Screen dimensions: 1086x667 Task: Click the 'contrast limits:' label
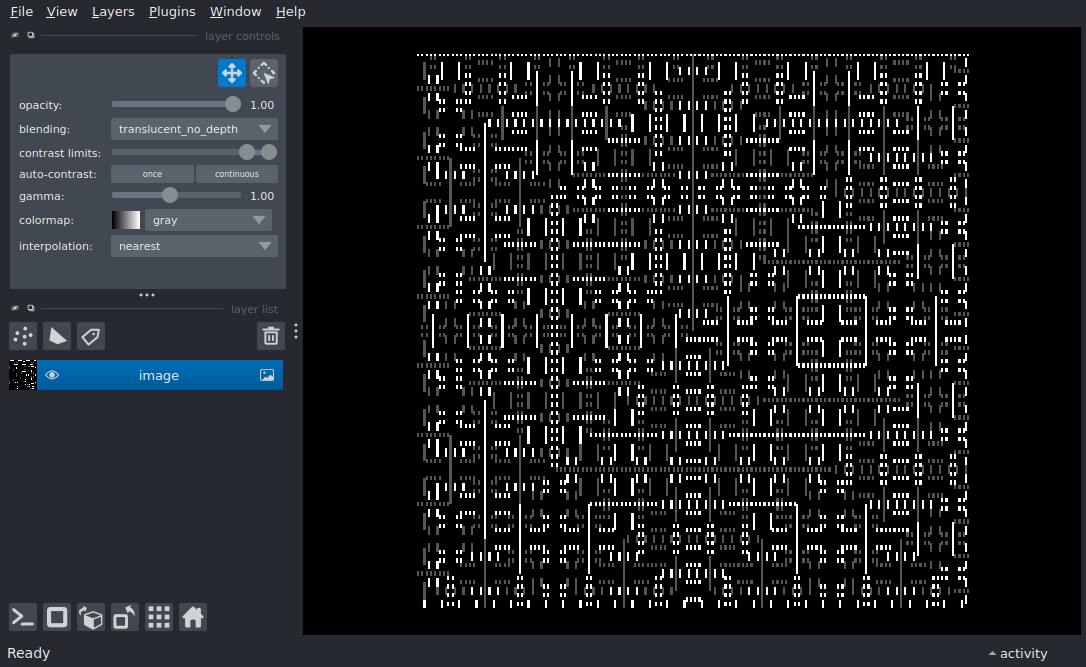click(x=60, y=153)
